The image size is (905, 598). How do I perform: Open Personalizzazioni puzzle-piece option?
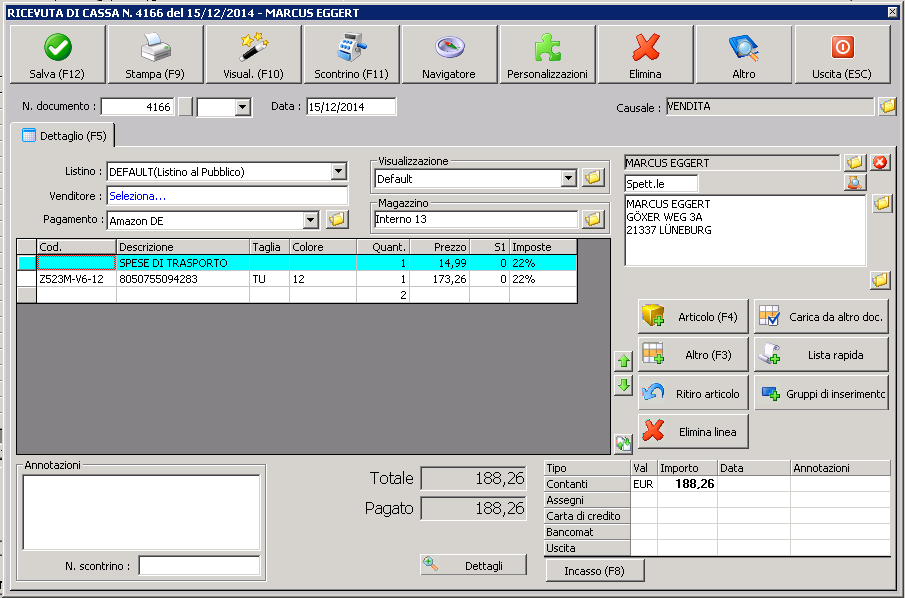547,55
